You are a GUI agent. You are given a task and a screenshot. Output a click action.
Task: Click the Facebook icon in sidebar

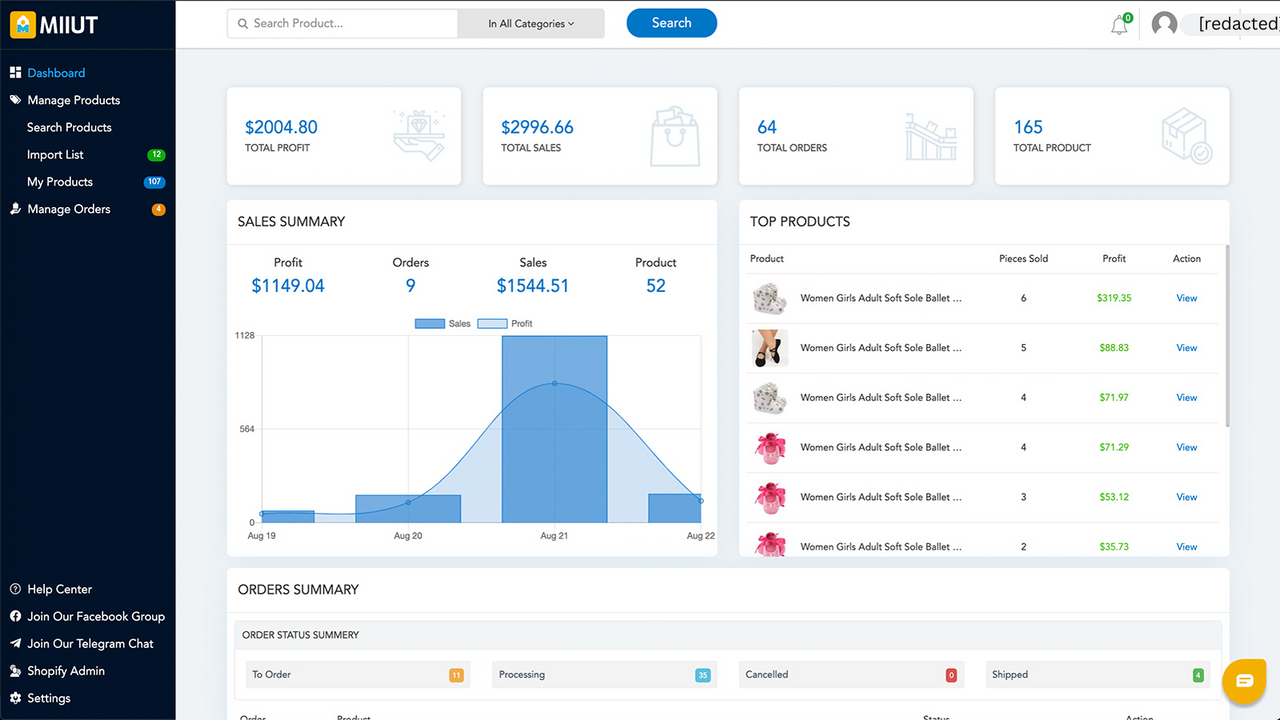(15, 616)
